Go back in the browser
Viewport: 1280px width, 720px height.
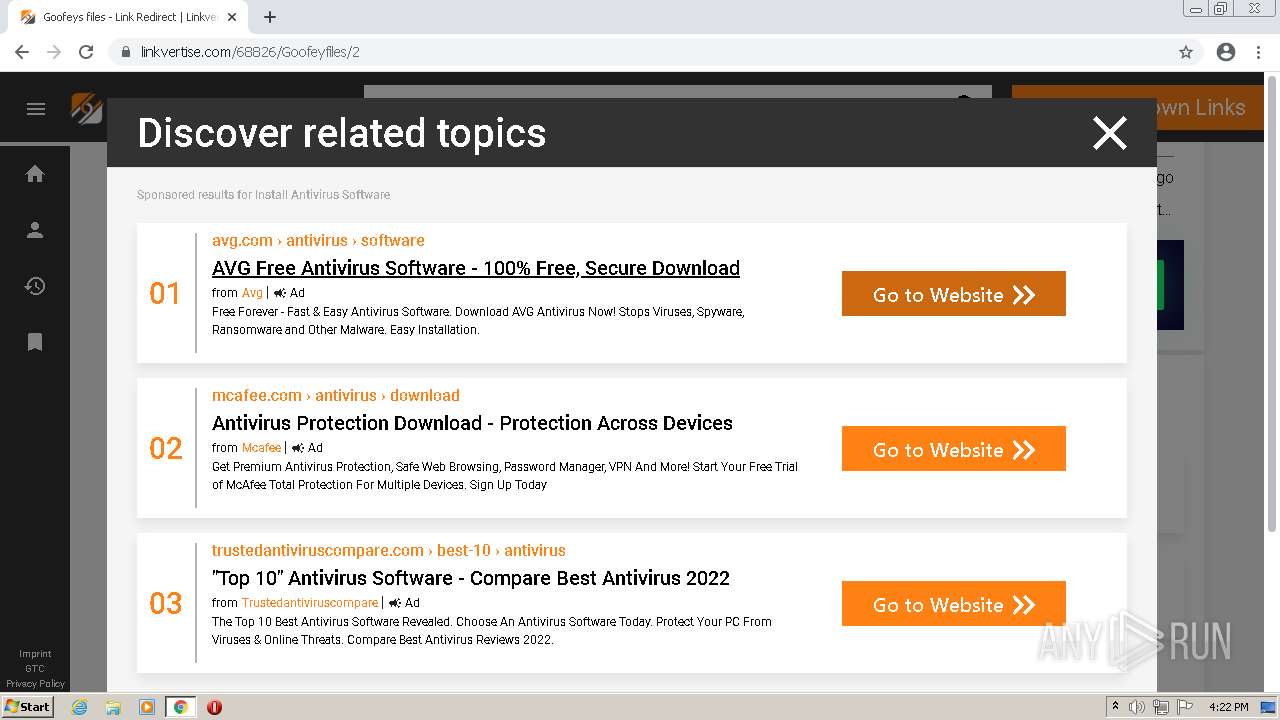(22, 52)
